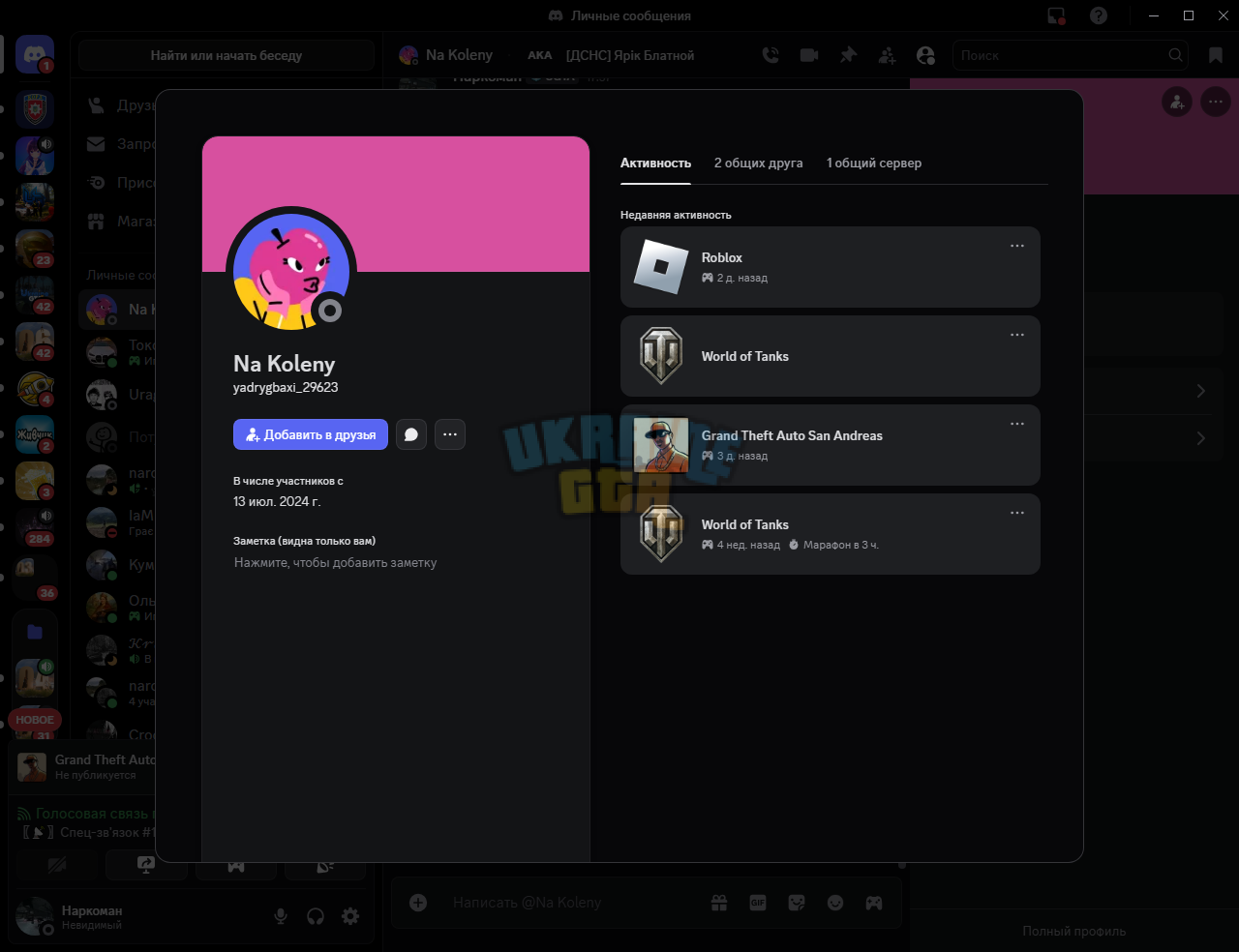
Task: Open options for the first World of Tanks card
Action: (1017, 335)
